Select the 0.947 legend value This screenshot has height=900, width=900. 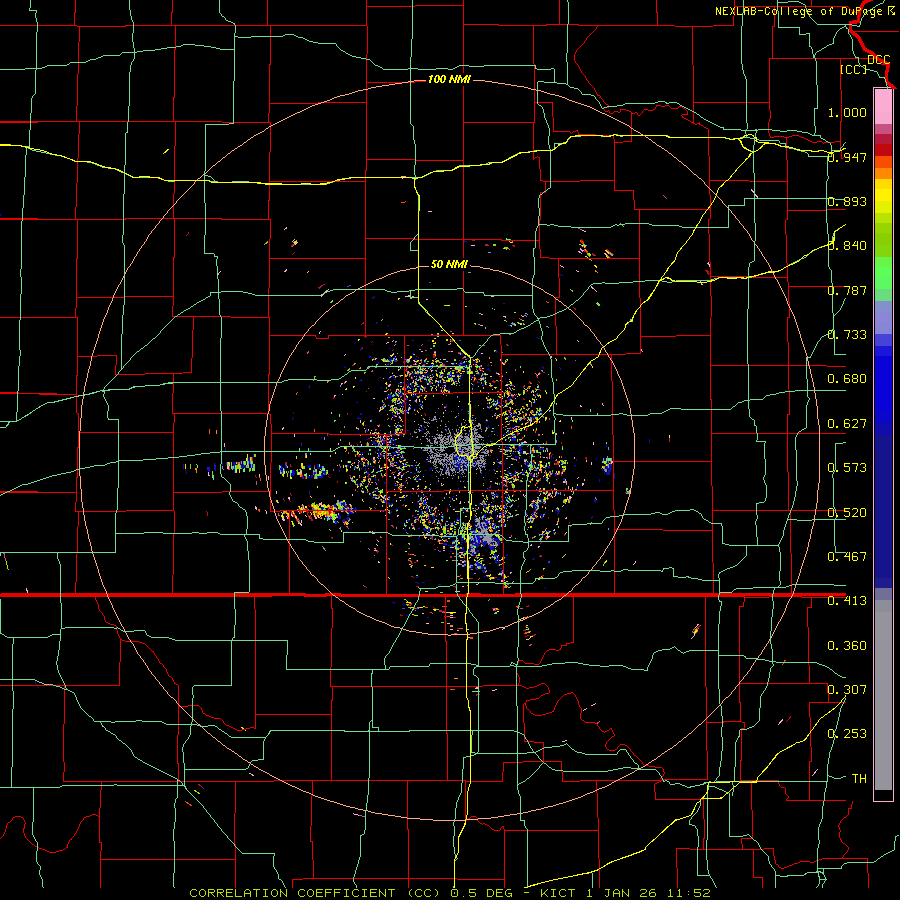847,157
